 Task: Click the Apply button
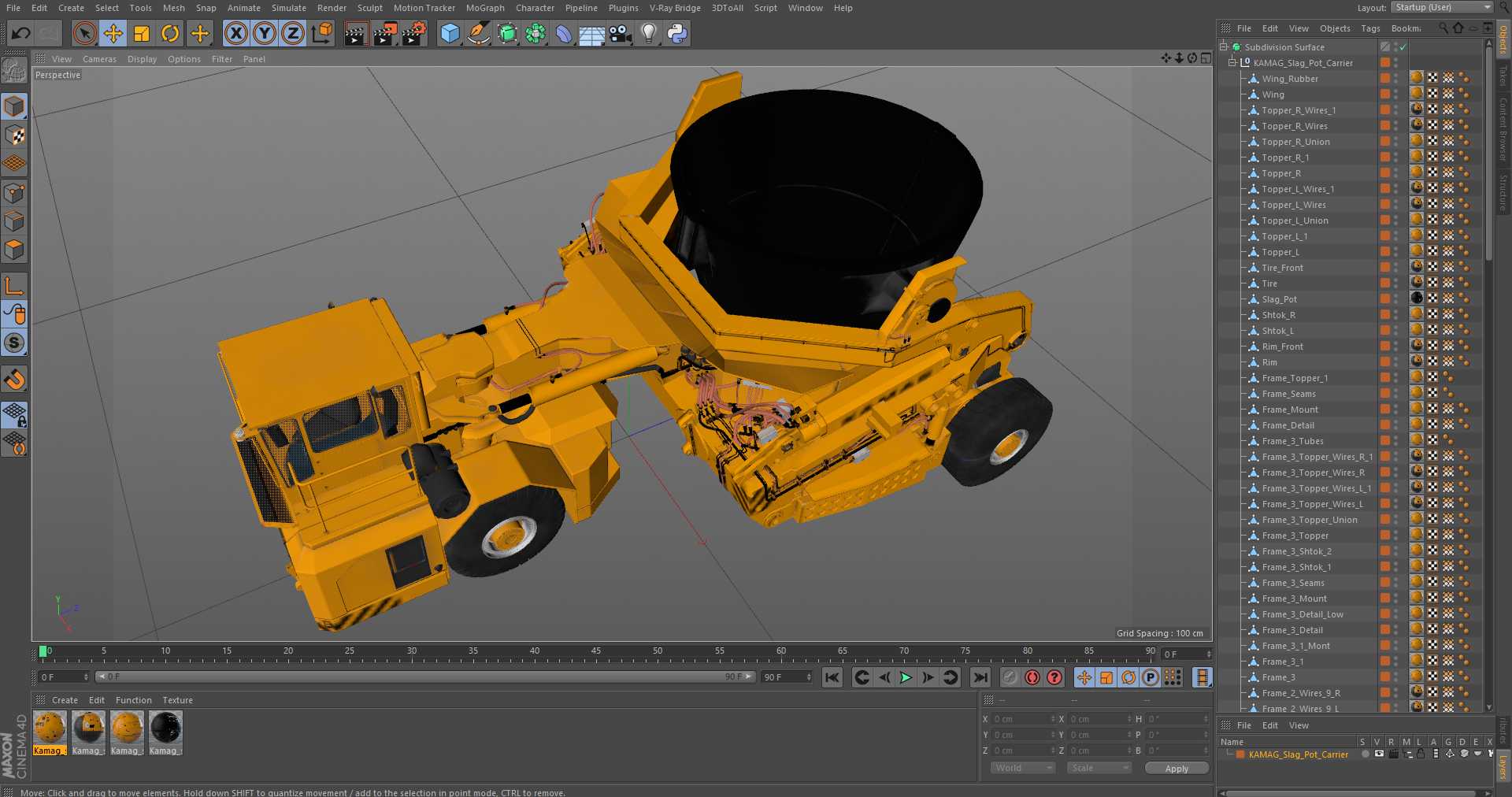1177,769
